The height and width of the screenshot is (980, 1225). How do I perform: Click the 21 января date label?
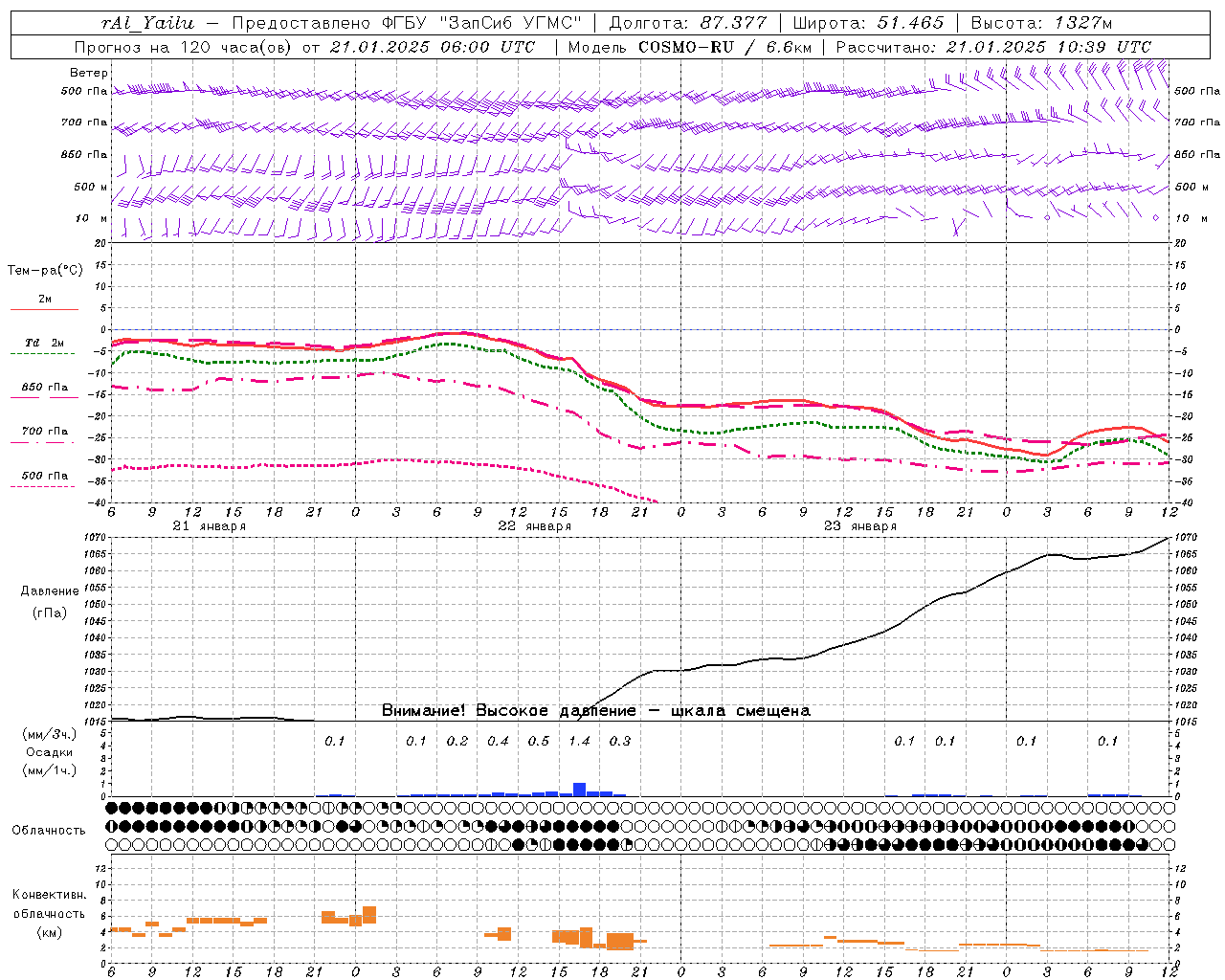click(x=210, y=526)
